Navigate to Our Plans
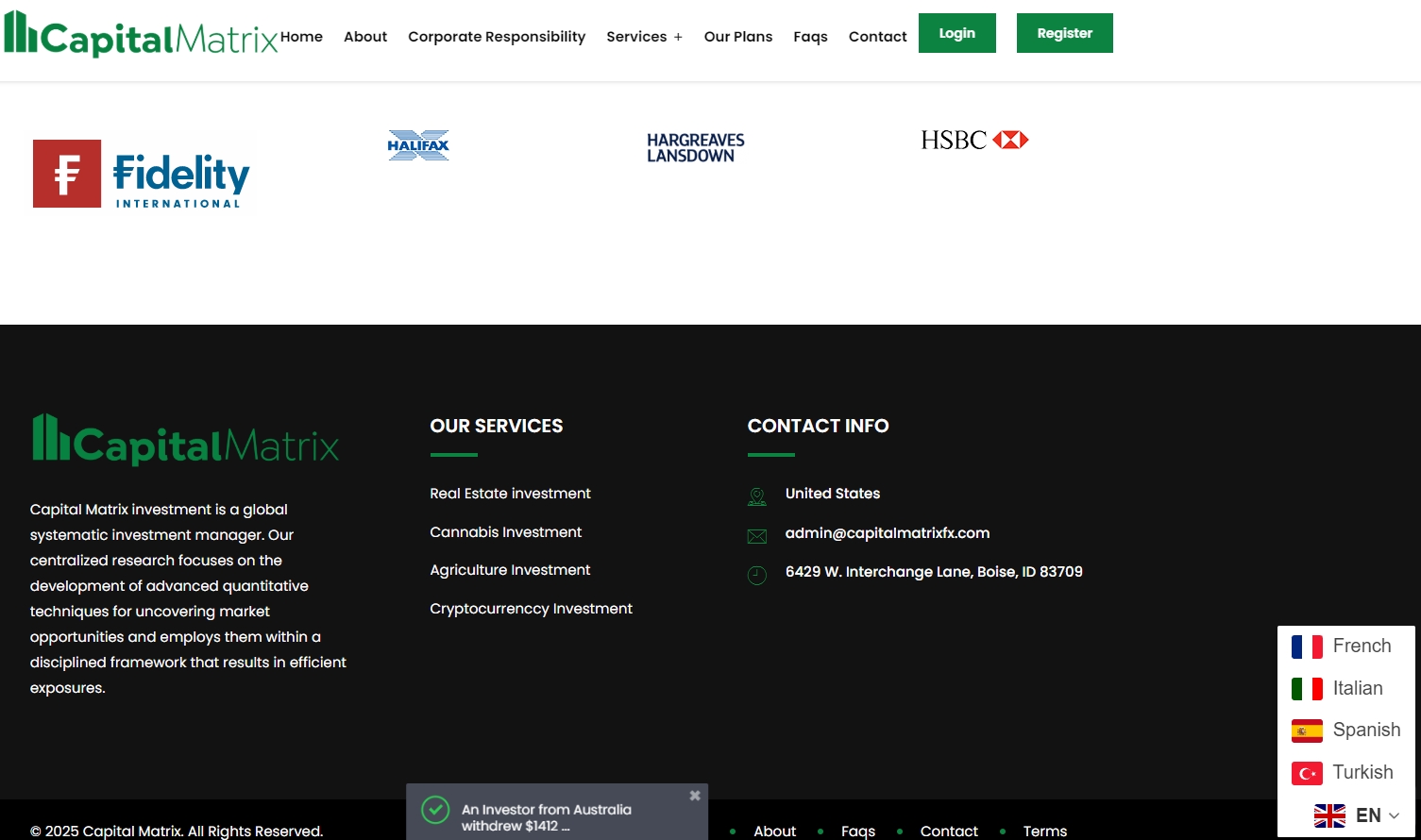Viewport: 1421px width, 840px height. [x=738, y=37]
